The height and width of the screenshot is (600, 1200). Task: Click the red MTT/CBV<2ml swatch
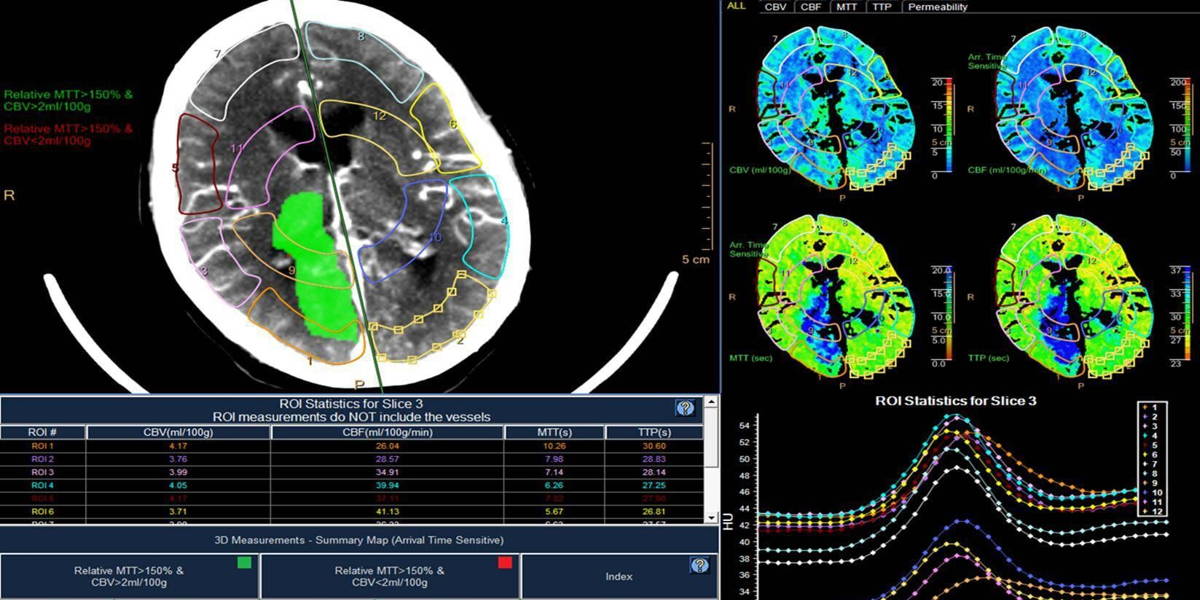pos(505,564)
